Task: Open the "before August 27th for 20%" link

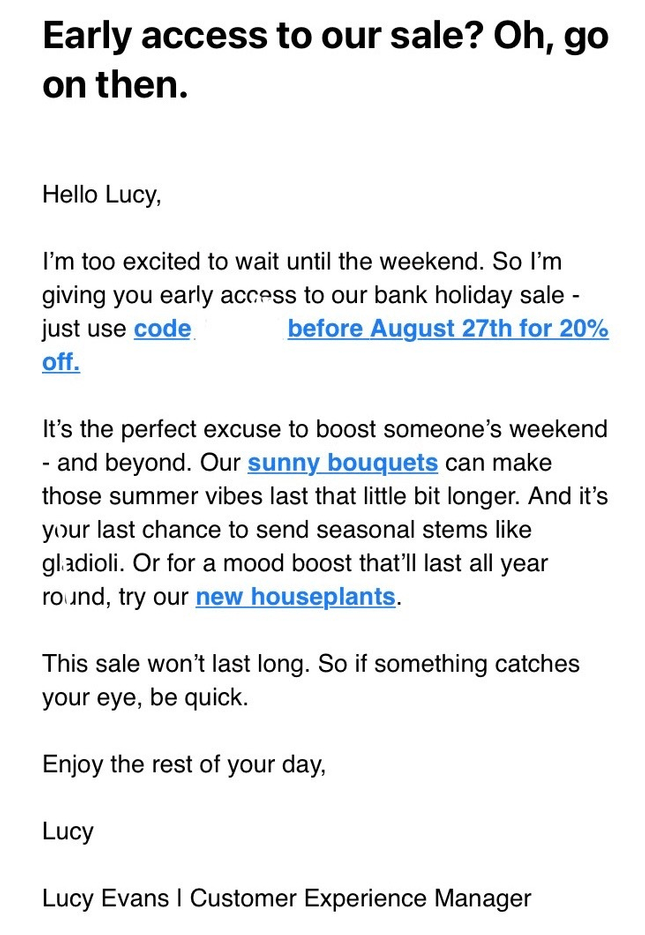Action: tap(448, 329)
